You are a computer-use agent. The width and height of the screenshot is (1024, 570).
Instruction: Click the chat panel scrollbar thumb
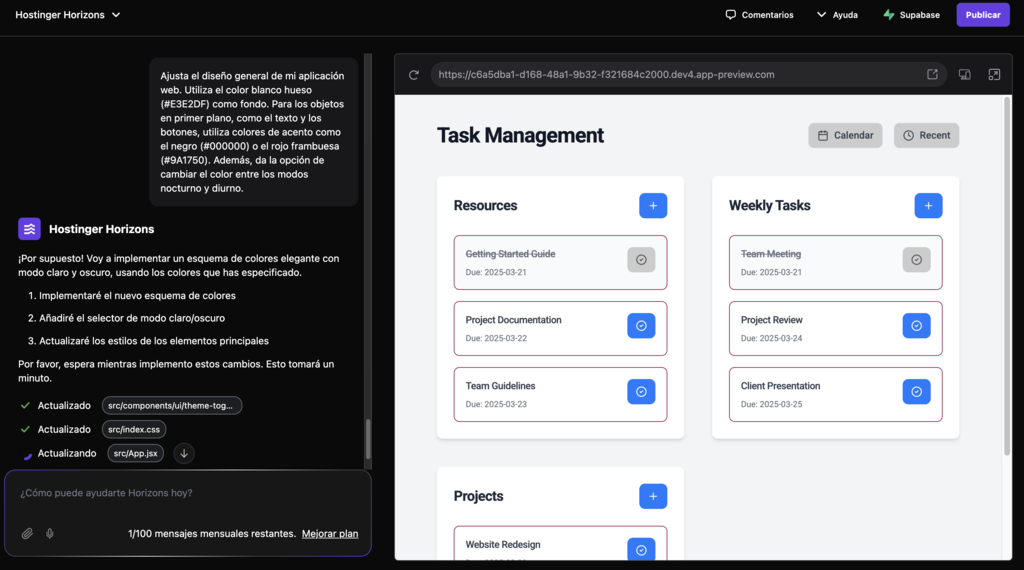[x=368, y=439]
